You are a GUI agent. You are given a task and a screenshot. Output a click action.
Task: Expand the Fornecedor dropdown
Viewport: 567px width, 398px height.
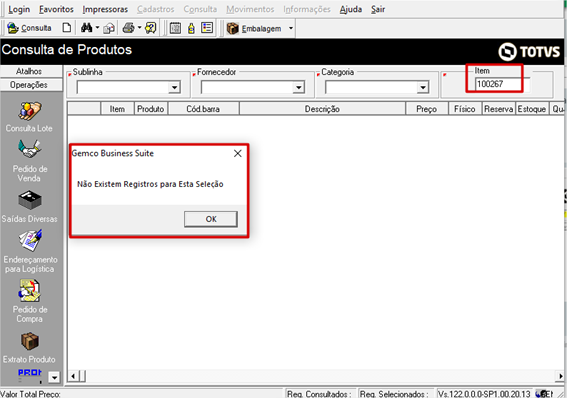[x=299, y=87]
